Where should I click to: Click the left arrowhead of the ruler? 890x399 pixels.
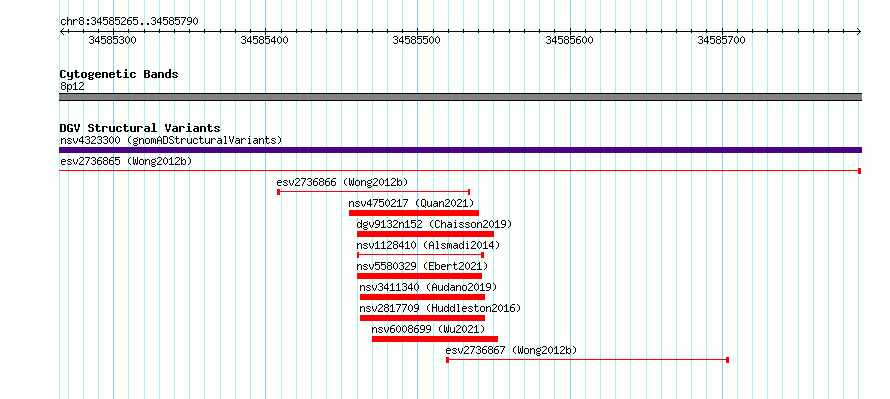(62, 32)
